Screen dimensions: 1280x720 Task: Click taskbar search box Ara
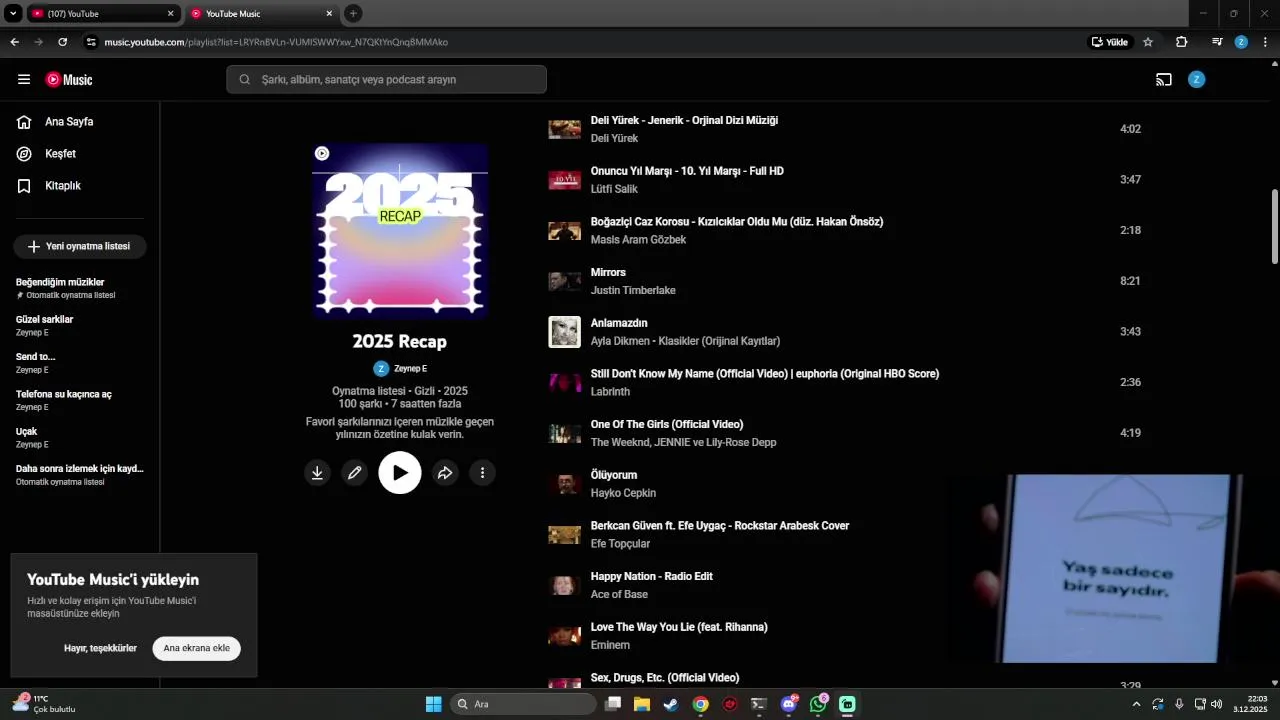click(x=523, y=704)
